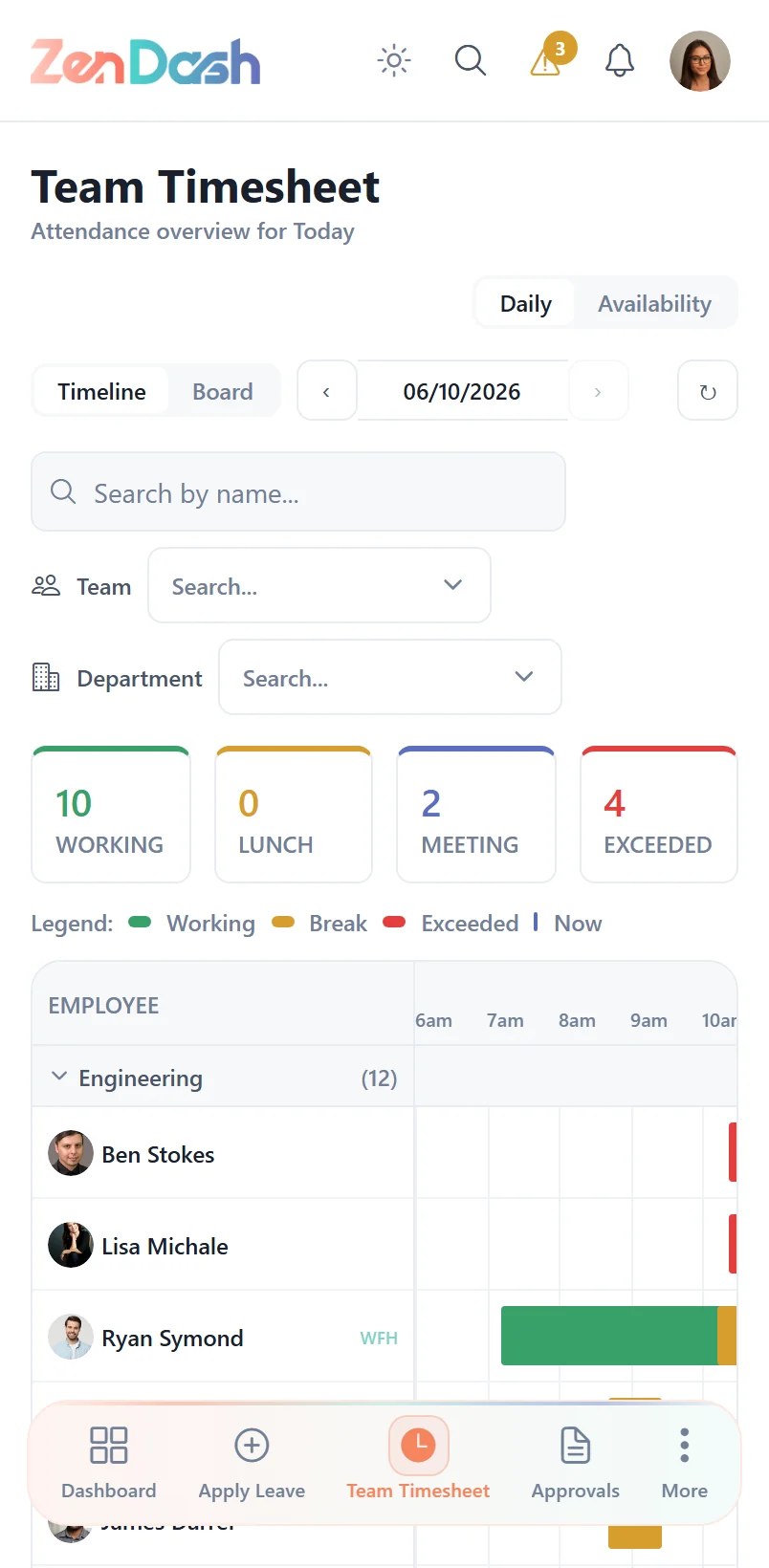769x1568 pixels.
Task: Click the green Working legend swatch
Action: (140, 922)
